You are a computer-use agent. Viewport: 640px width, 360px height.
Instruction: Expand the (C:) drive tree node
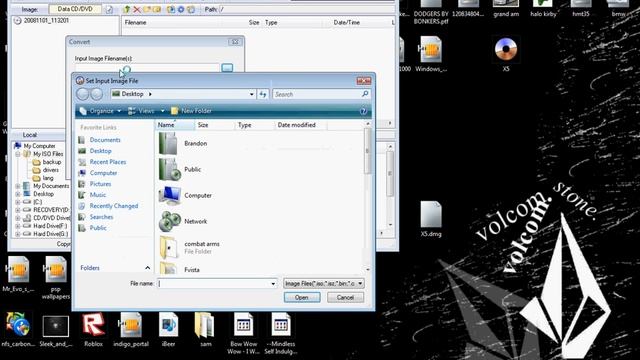click(x=18, y=202)
